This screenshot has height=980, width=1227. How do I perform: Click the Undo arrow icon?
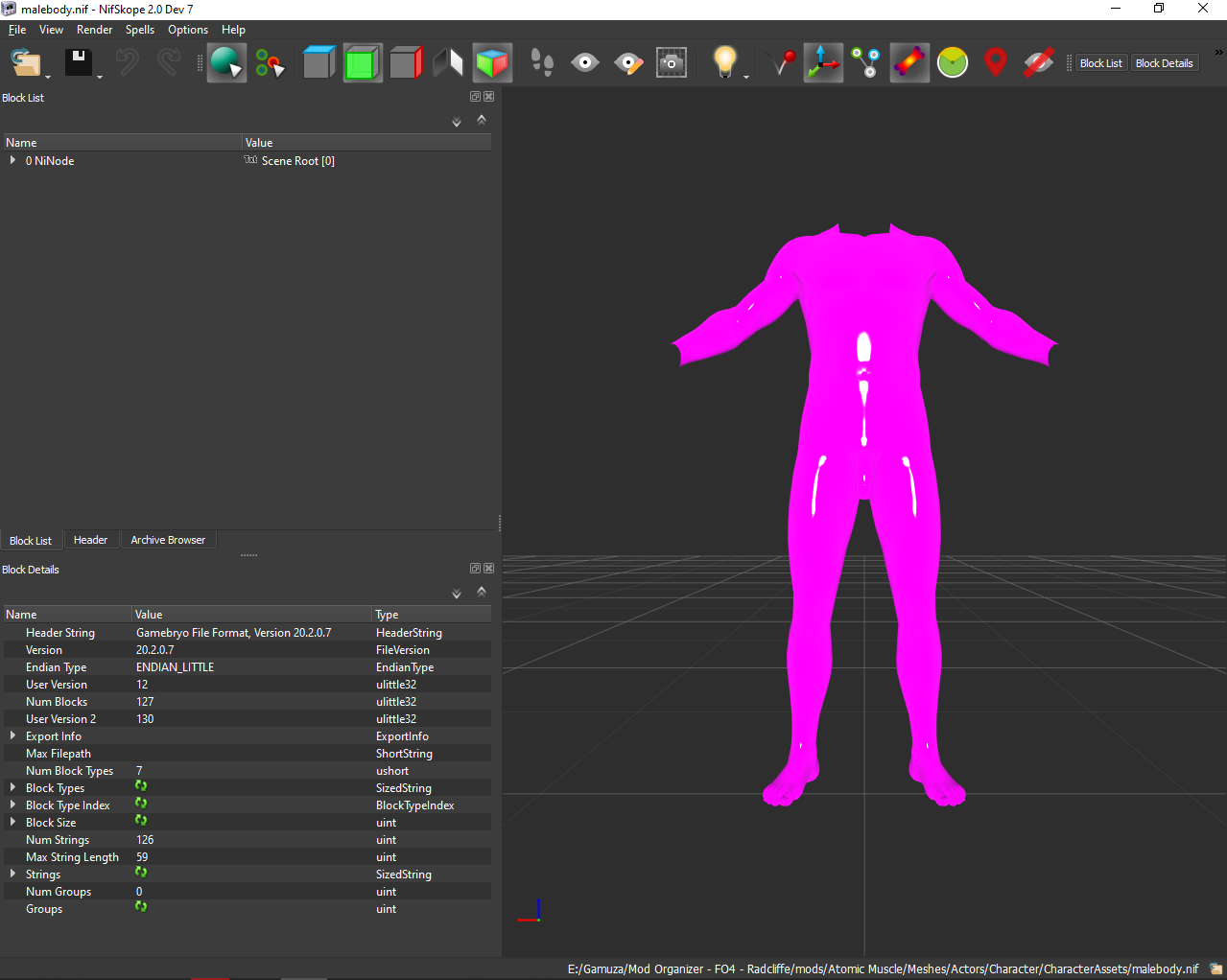point(127,62)
